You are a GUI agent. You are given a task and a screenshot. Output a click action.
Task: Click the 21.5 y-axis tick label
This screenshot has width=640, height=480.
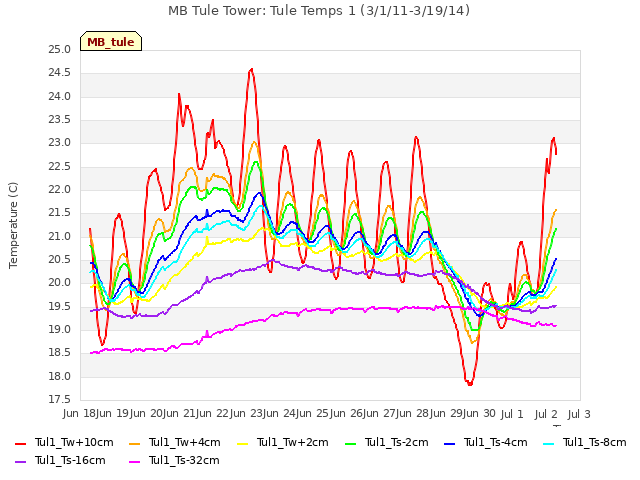(x=60, y=213)
